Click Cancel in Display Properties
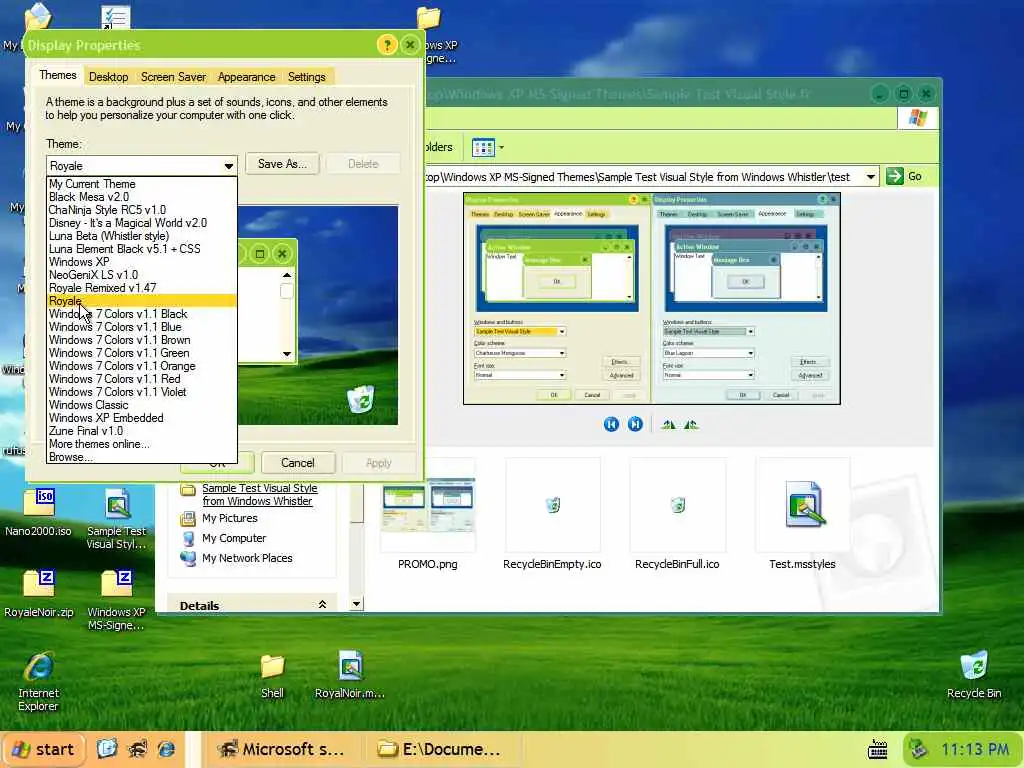The image size is (1024, 768). click(298, 463)
